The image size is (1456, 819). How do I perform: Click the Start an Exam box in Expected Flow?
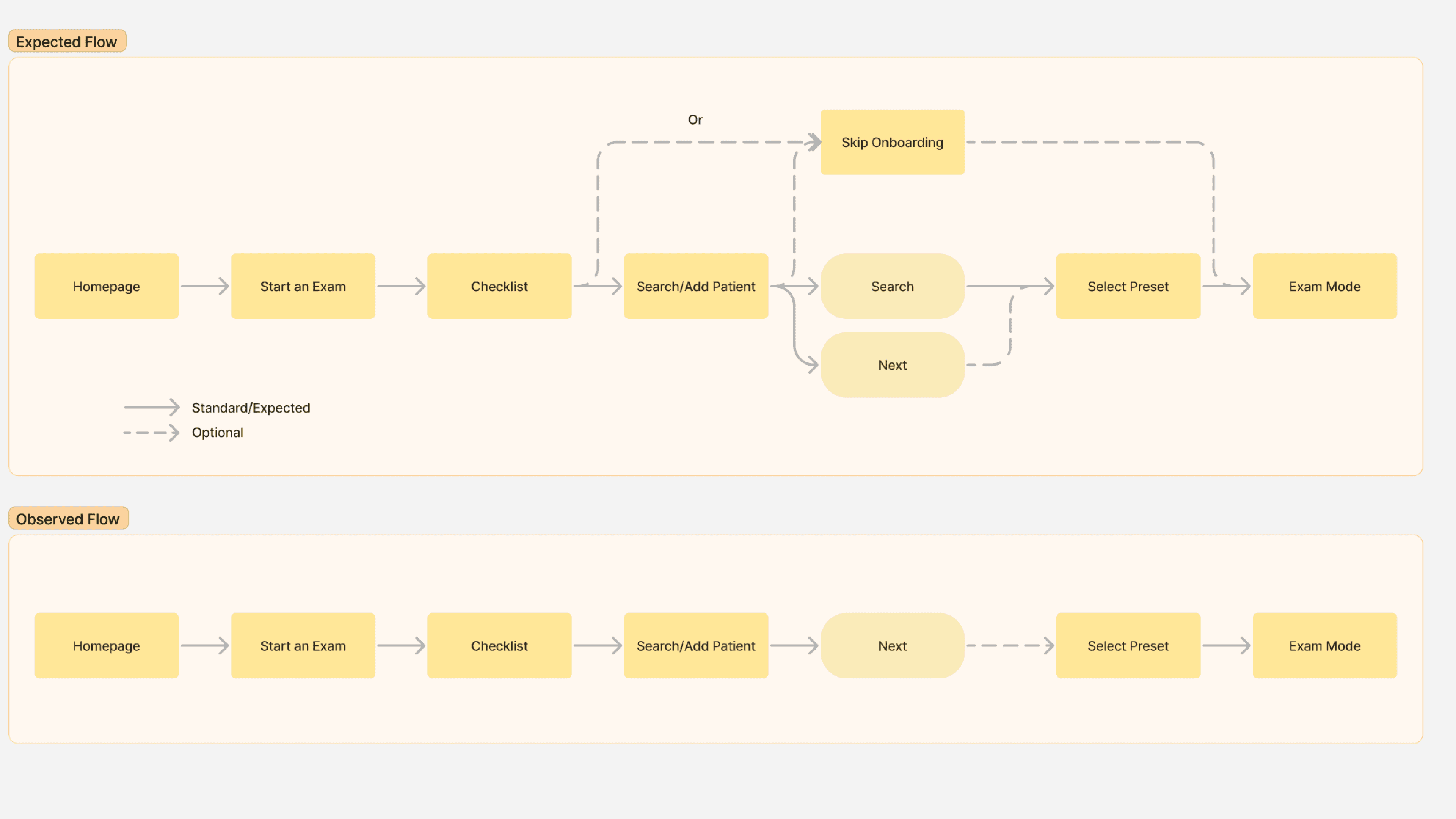pyautogui.click(x=303, y=286)
